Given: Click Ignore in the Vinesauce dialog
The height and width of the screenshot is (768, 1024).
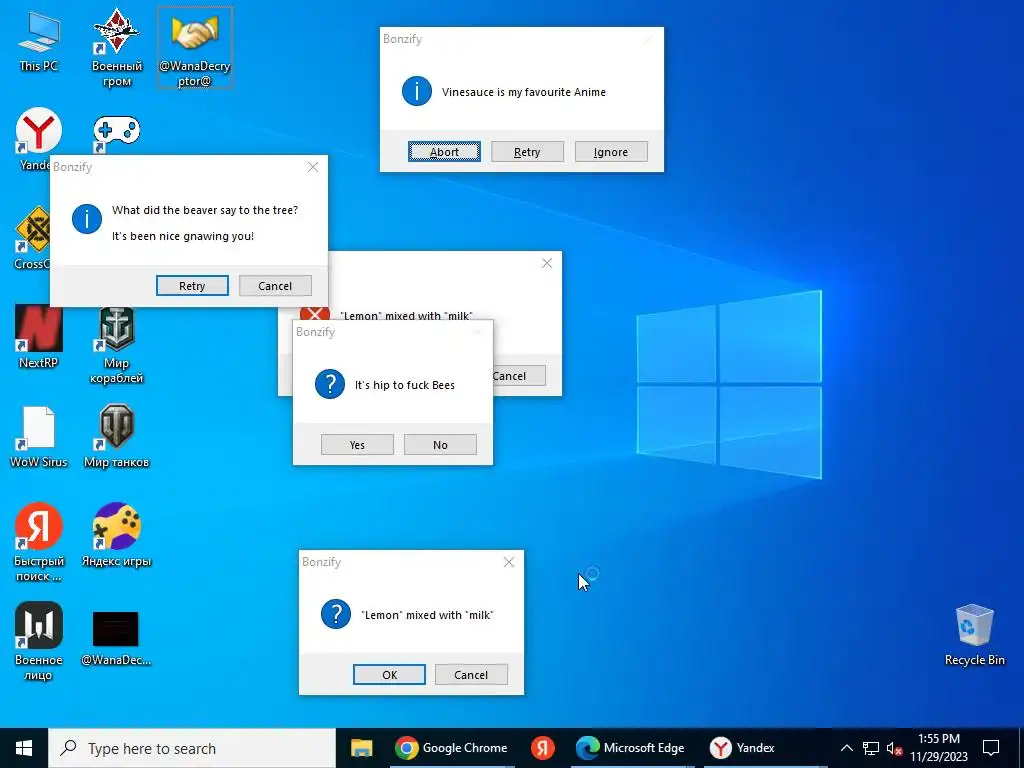Looking at the screenshot, I should point(611,152).
